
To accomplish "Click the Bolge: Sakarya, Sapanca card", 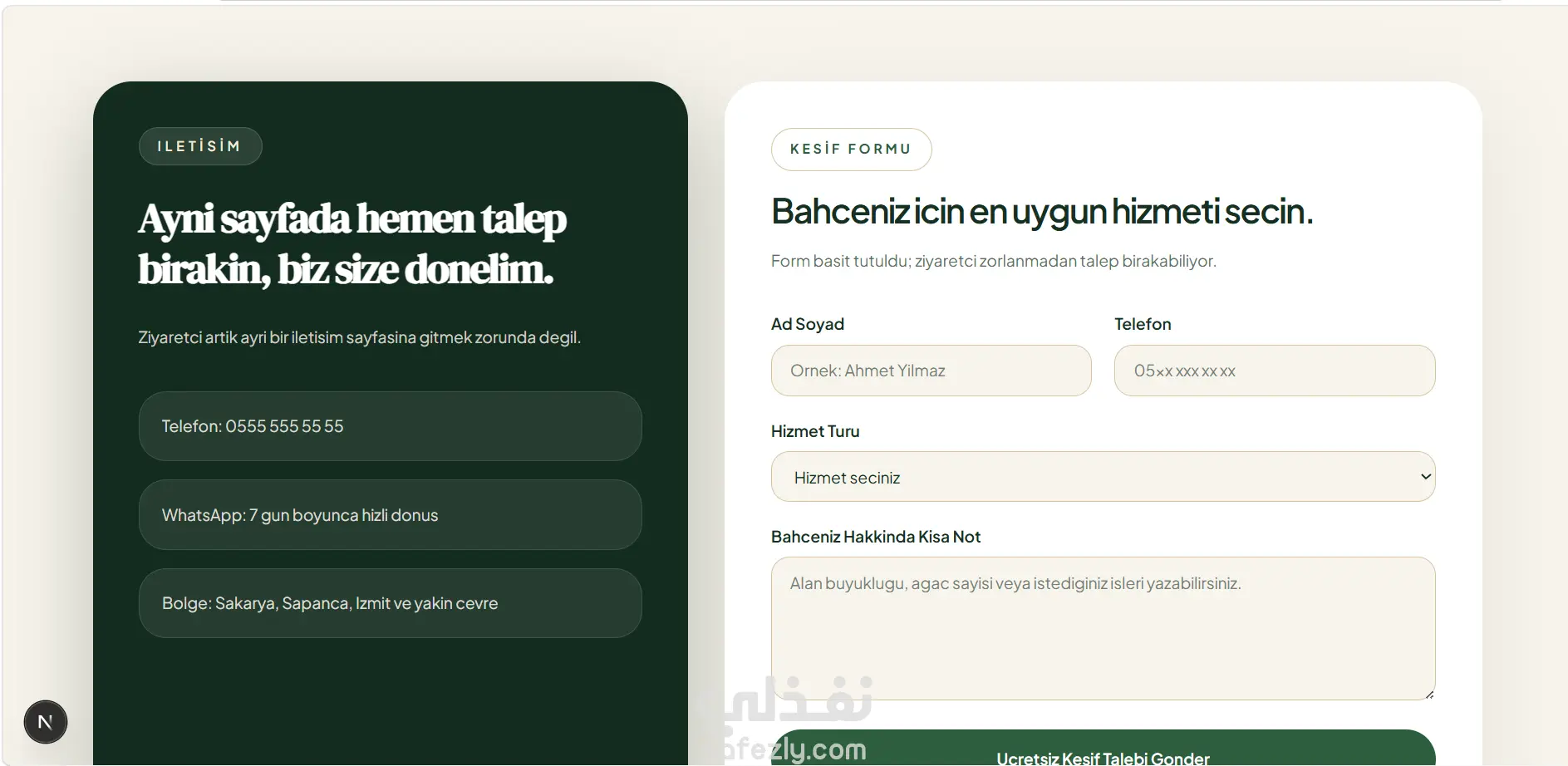I will click(x=390, y=603).
